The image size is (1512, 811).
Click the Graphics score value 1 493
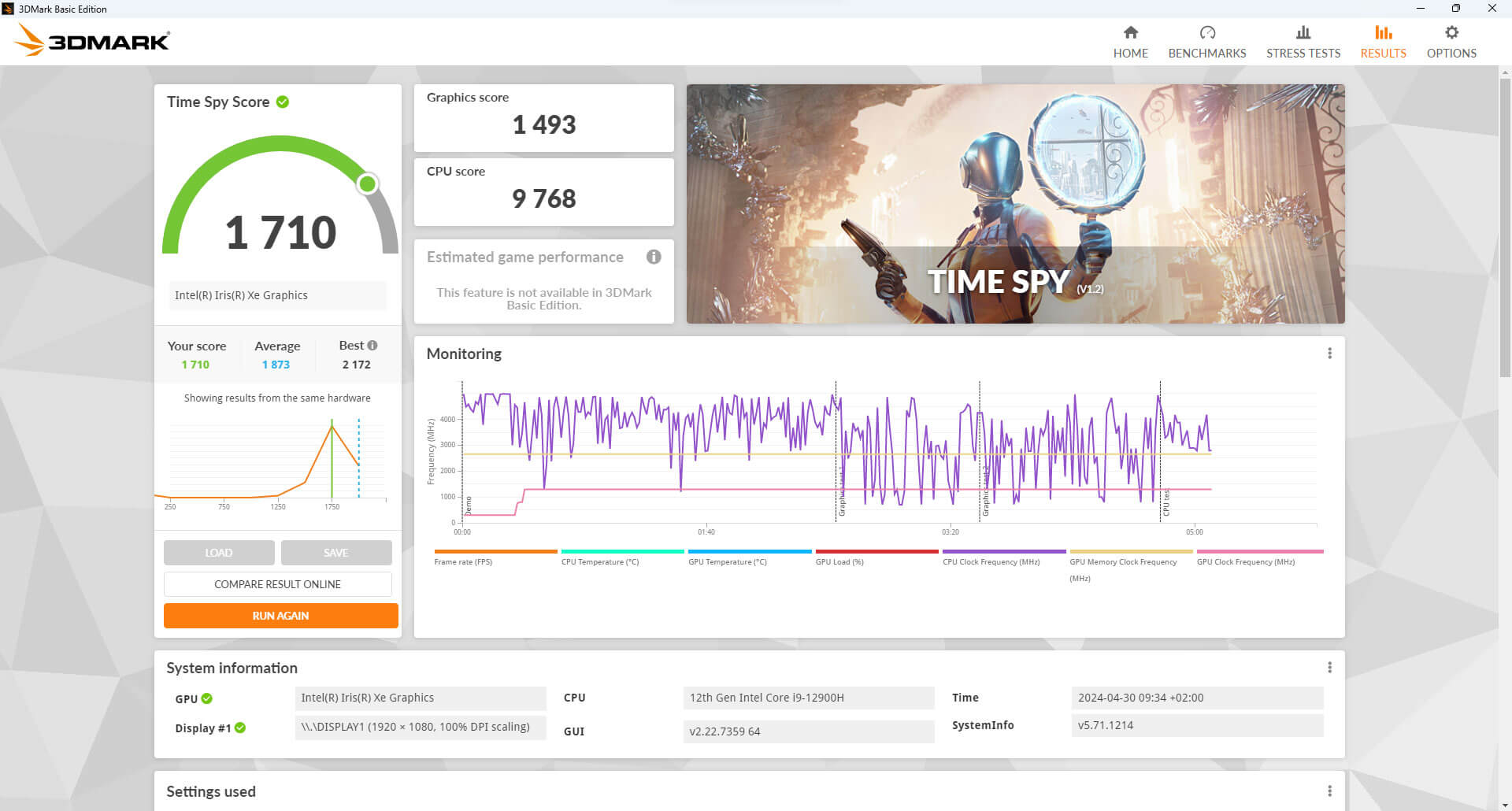pos(544,124)
